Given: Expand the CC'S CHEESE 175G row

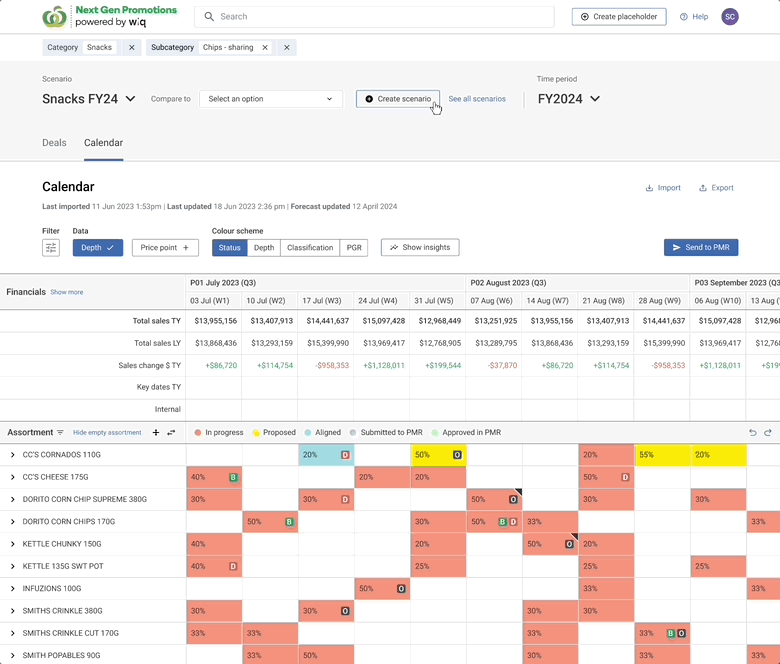Looking at the screenshot, I should pos(12,477).
